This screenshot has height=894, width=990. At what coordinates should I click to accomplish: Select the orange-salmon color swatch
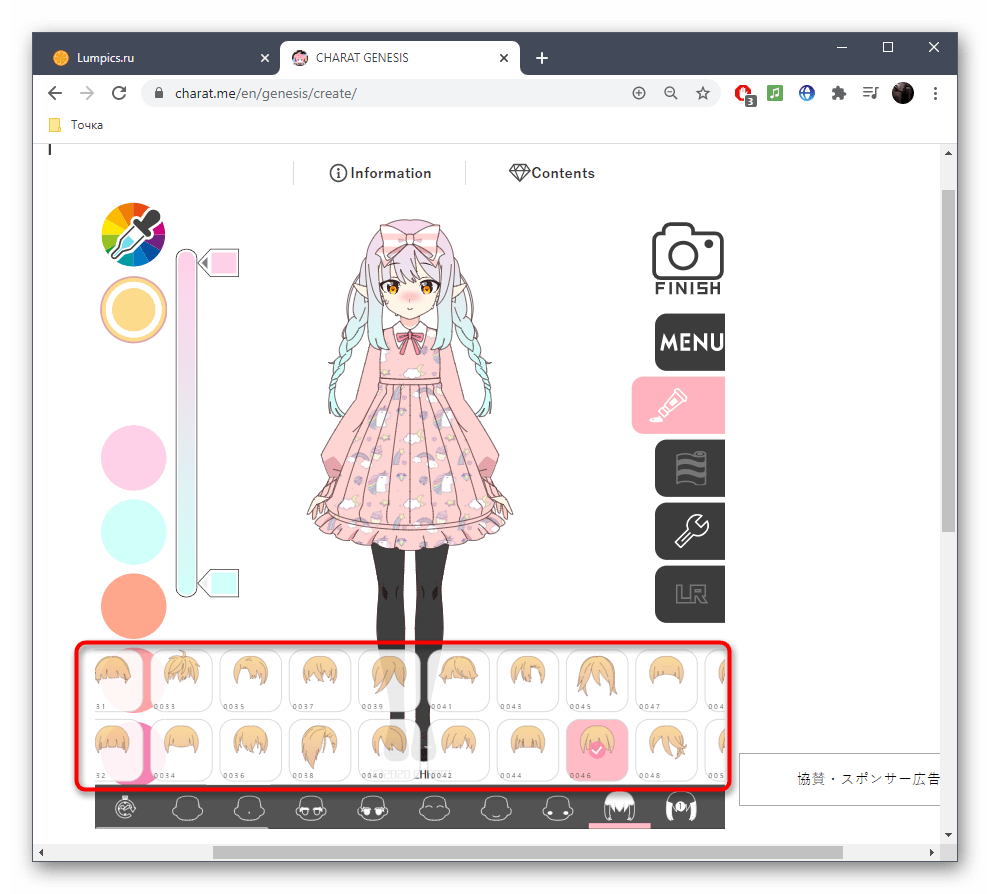point(133,606)
